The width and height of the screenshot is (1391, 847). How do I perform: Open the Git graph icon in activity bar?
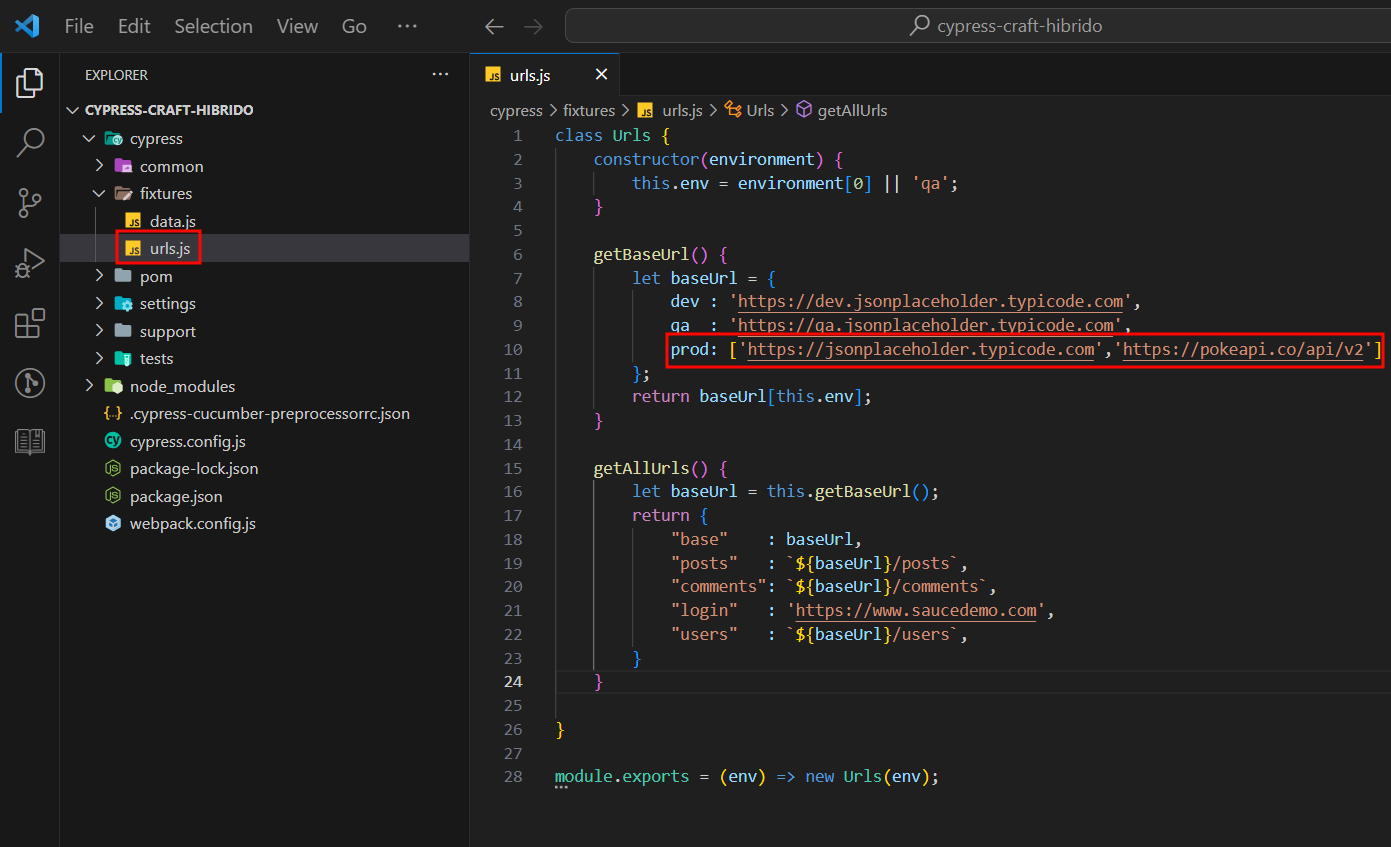[30, 382]
